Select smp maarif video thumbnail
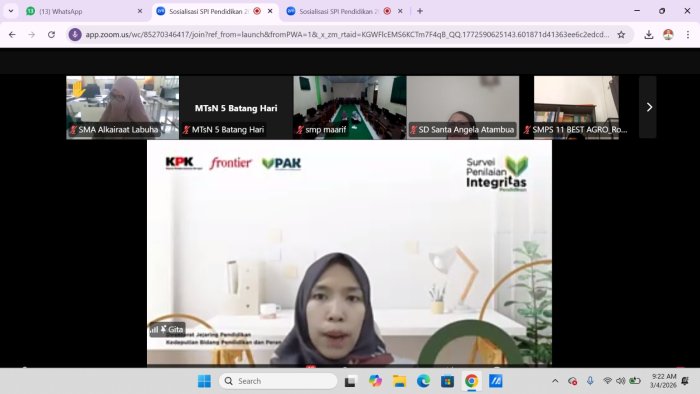Image resolution: width=700 pixels, height=394 pixels. click(350, 108)
